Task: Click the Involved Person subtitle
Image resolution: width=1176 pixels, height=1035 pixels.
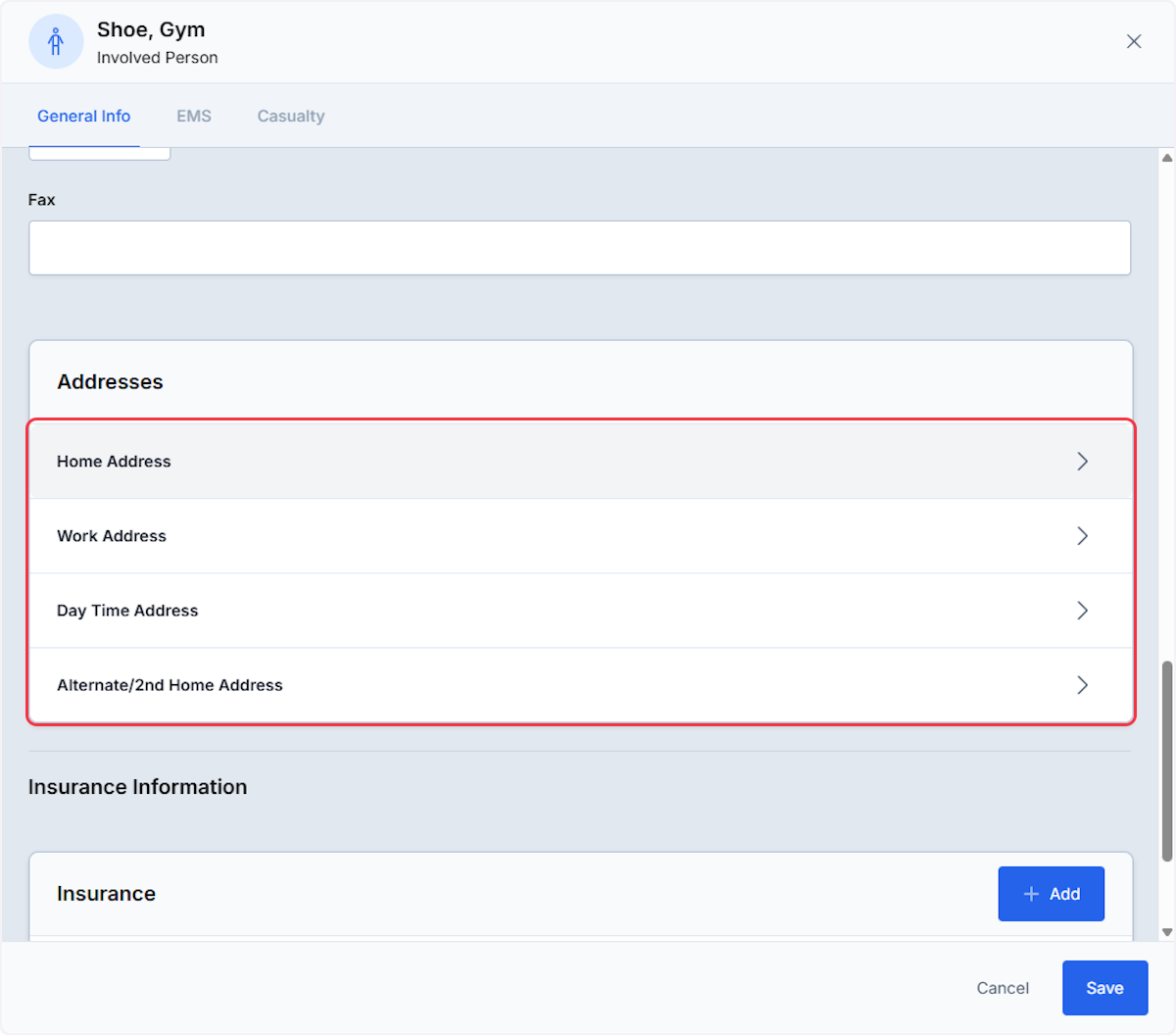Action: (157, 58)
